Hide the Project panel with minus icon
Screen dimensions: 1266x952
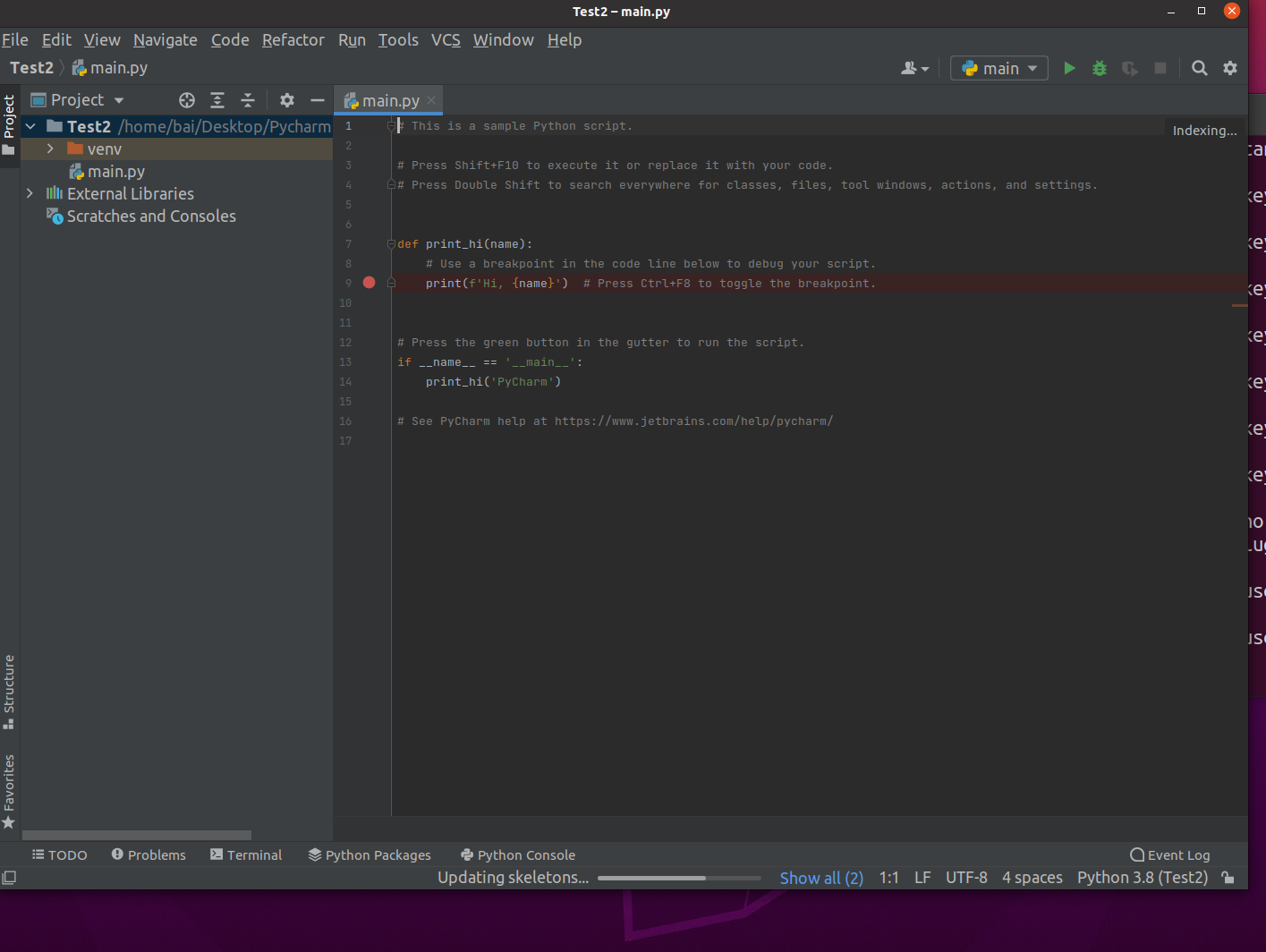[318, 100]
